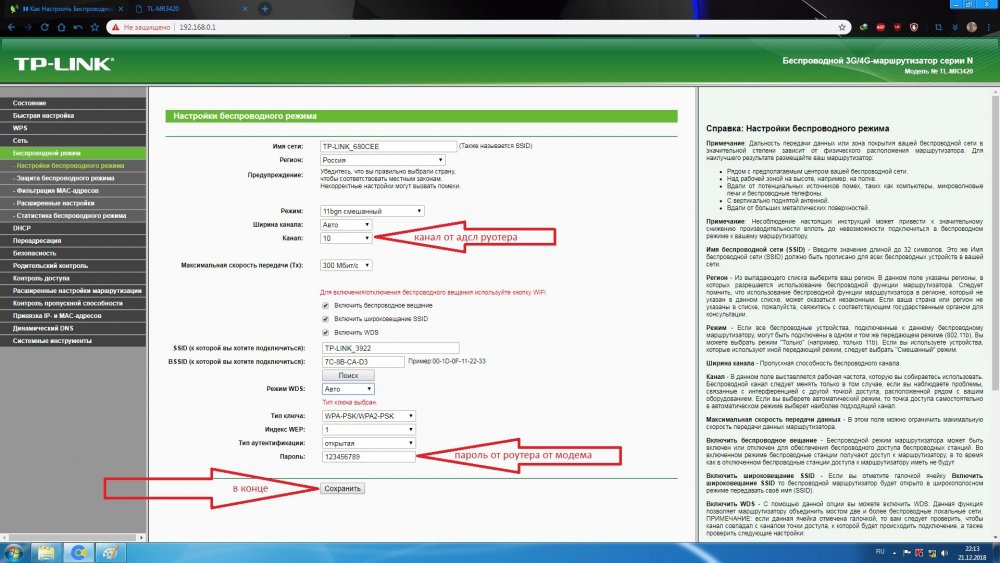Open a new browser tab

point(265,8)
